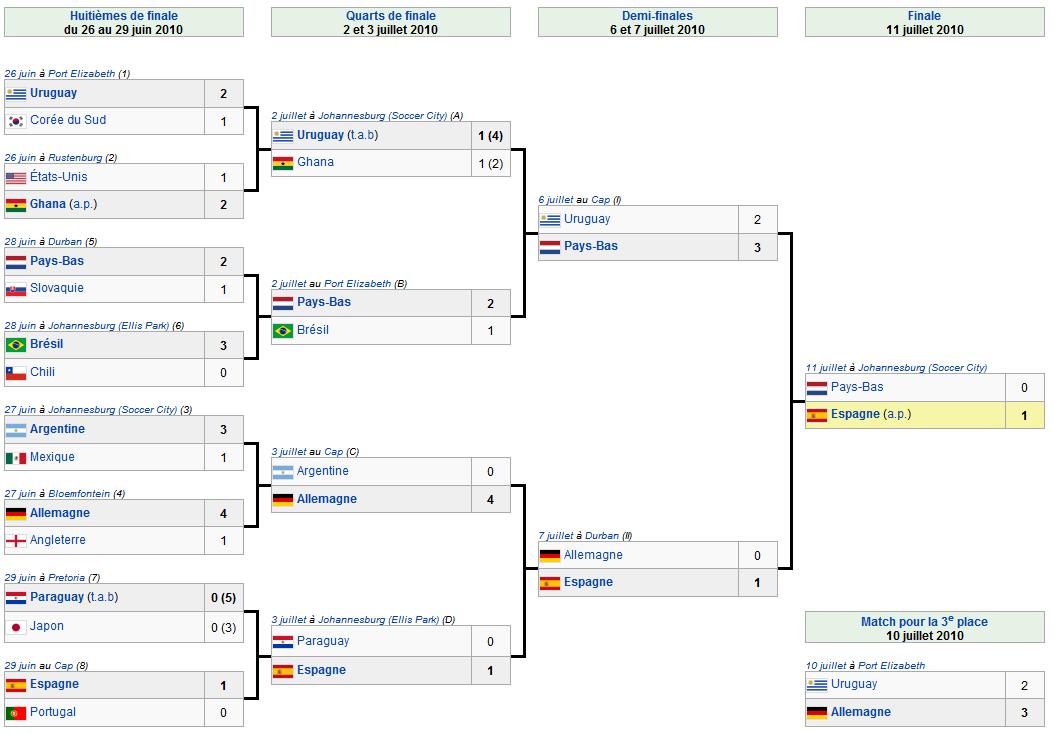The image size is (1054, 734).
Task: Click the Portugal flag icon
Action: click(x=16, y=712)
